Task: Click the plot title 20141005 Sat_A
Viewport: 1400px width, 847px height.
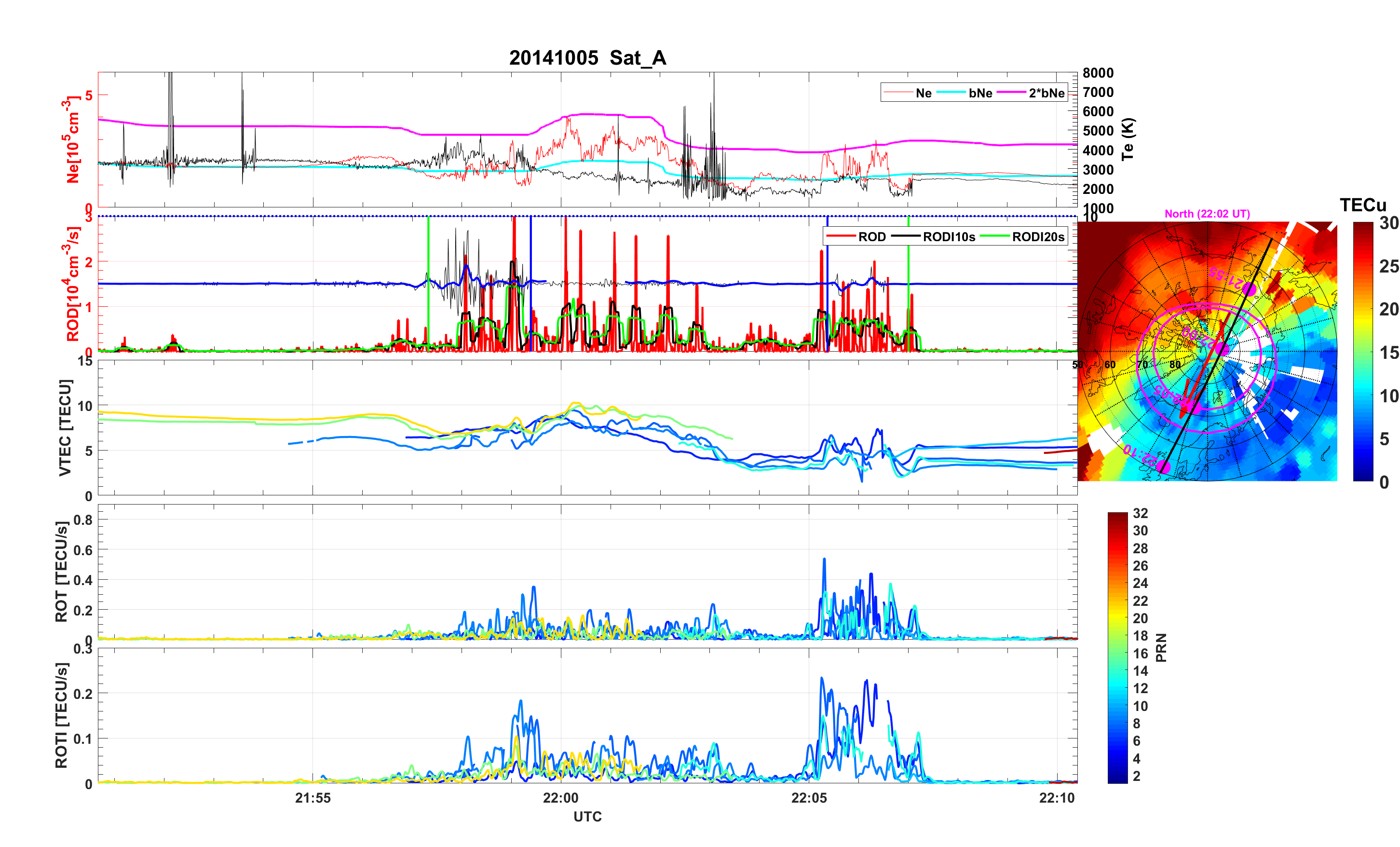Action: click(x=587, y=57)
